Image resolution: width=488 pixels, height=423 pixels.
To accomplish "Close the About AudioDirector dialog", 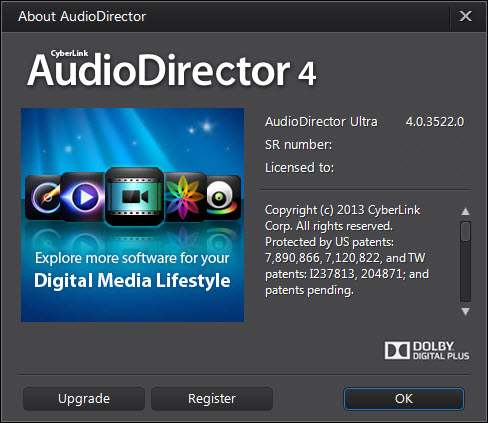I will tap(466, 16).
